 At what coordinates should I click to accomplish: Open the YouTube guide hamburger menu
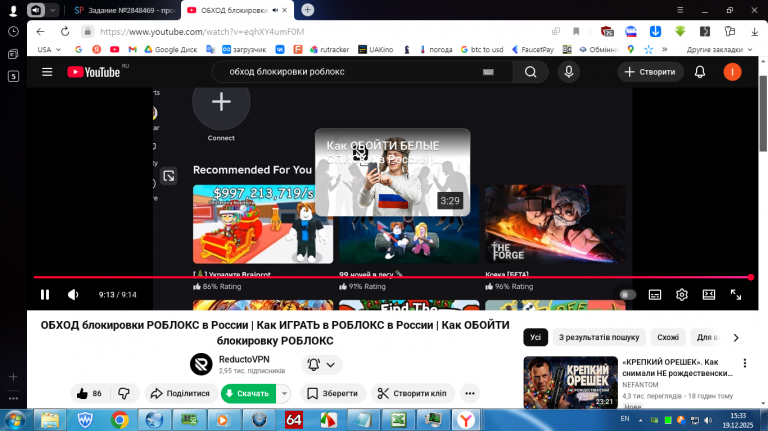click(x=47, y=72)
